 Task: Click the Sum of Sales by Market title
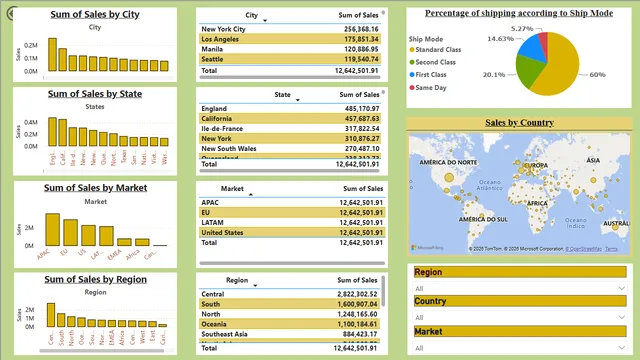96,188
